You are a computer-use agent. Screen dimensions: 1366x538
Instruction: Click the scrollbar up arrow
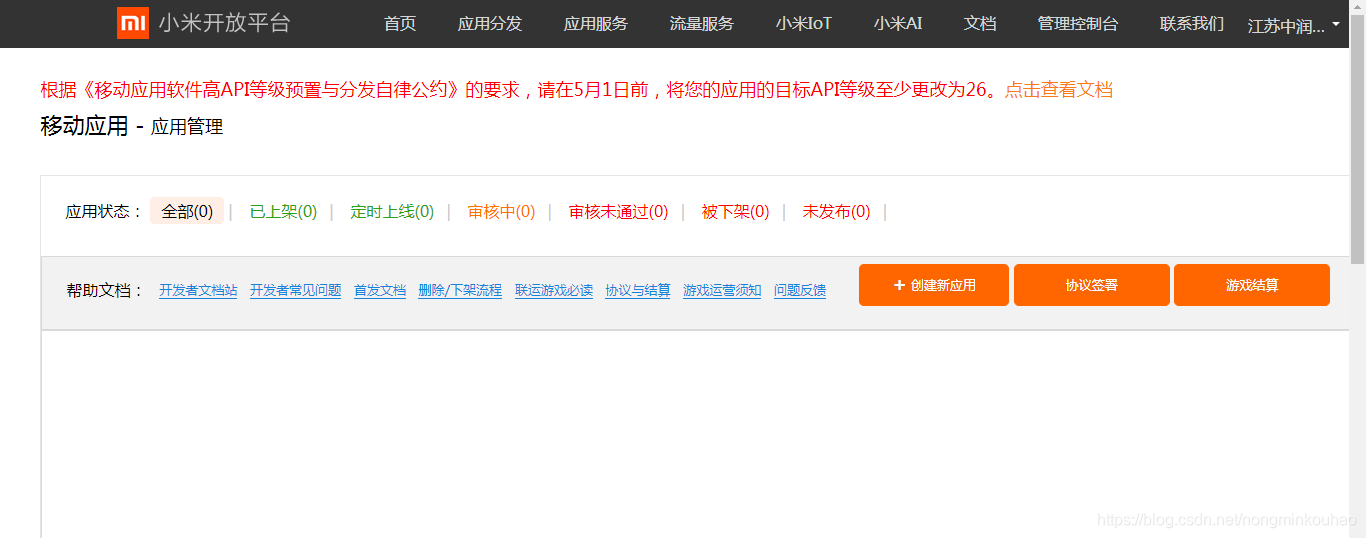pyautogui.click(x=1357, y=8)
